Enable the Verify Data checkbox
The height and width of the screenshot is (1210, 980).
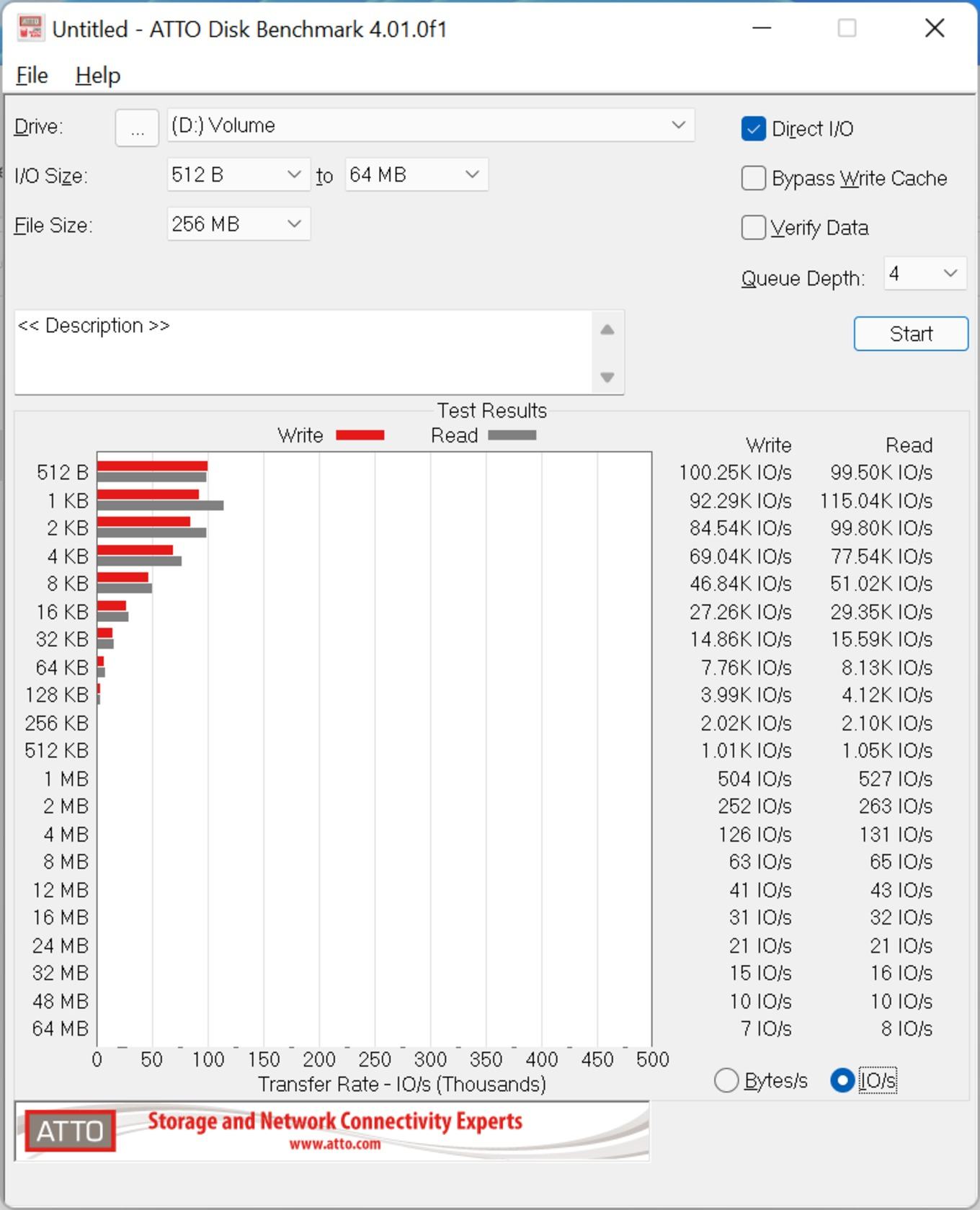[753, 228]
